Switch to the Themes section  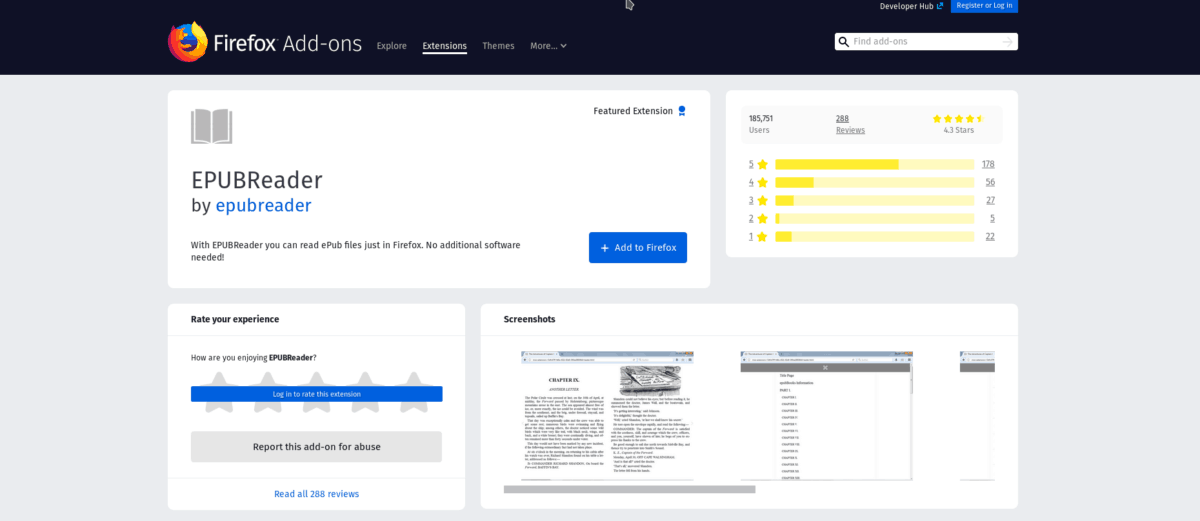498,46
